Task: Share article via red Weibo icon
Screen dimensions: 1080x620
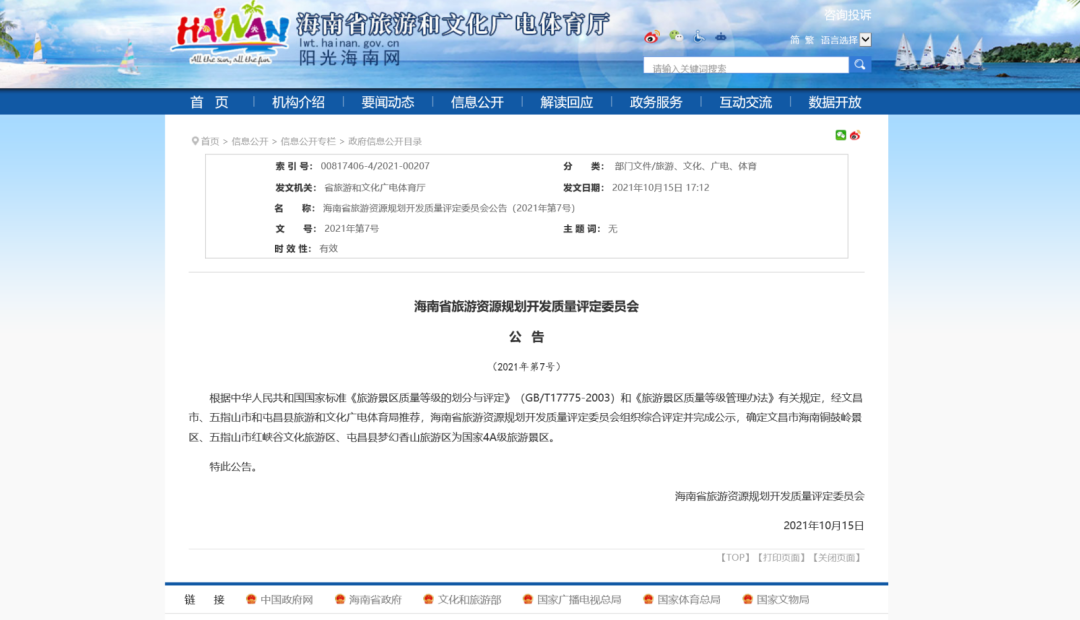Action: click(855, 135)
